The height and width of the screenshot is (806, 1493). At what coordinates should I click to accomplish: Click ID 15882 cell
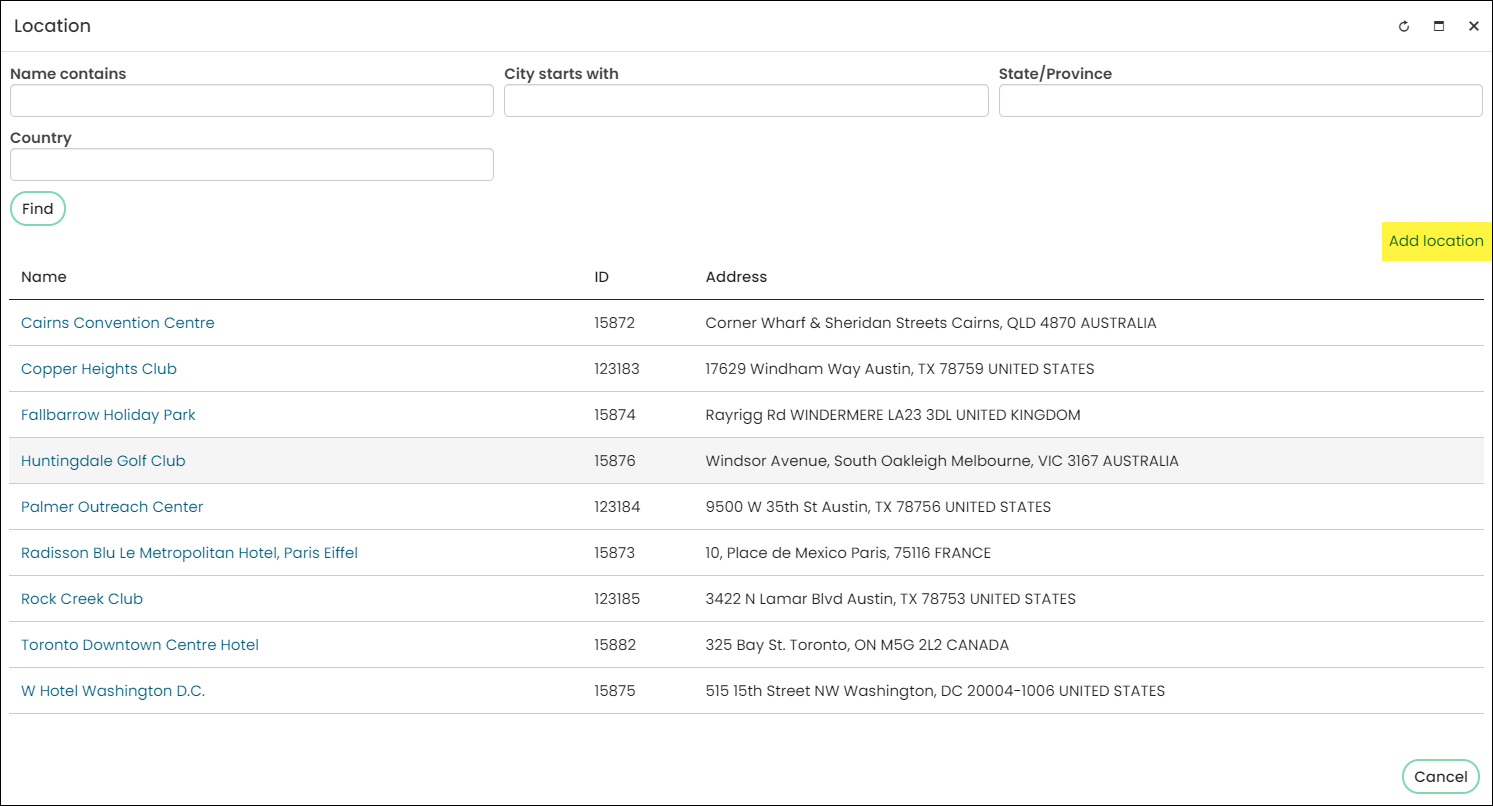[x=614, y=645]
